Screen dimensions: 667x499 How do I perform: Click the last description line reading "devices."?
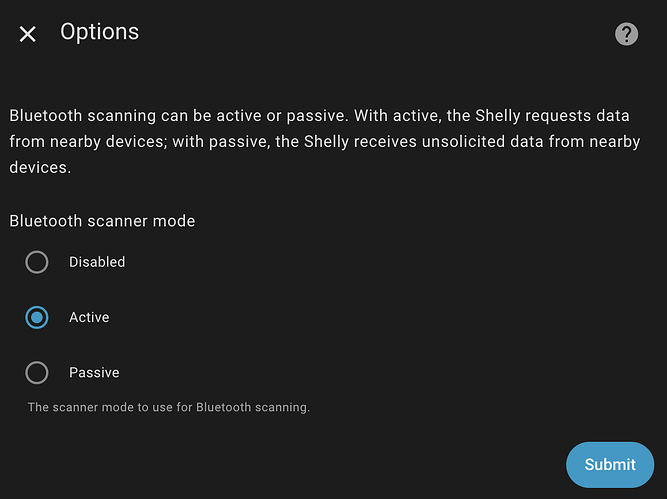(40, 168)
